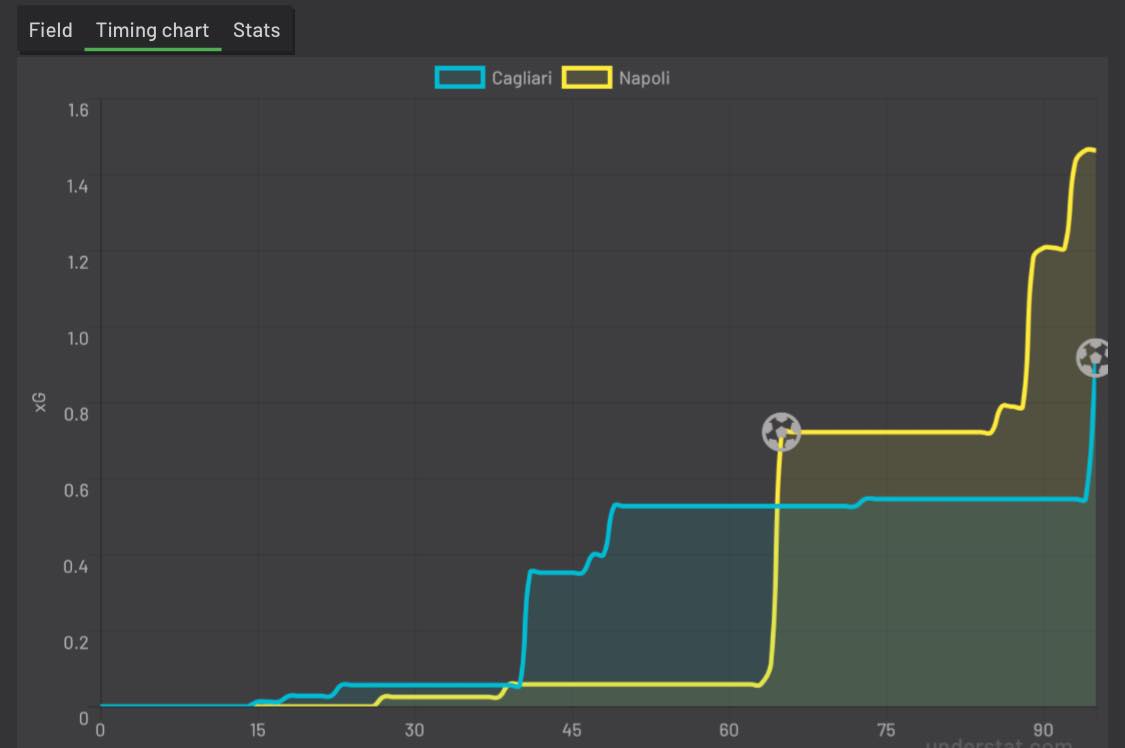The height and width of the screenshot is (748, 1125).
Task: Click the 15 minute x-axis label
Action: click(257, 730)
